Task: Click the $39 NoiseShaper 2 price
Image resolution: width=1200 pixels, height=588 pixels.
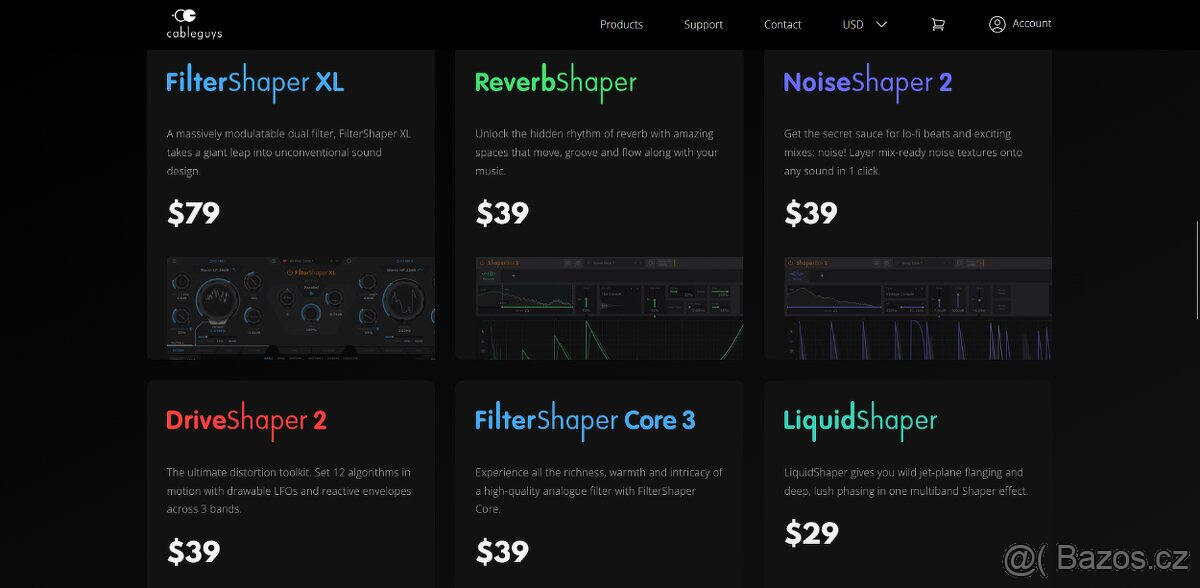Action: pyautogui.click(x=811, y=213)
